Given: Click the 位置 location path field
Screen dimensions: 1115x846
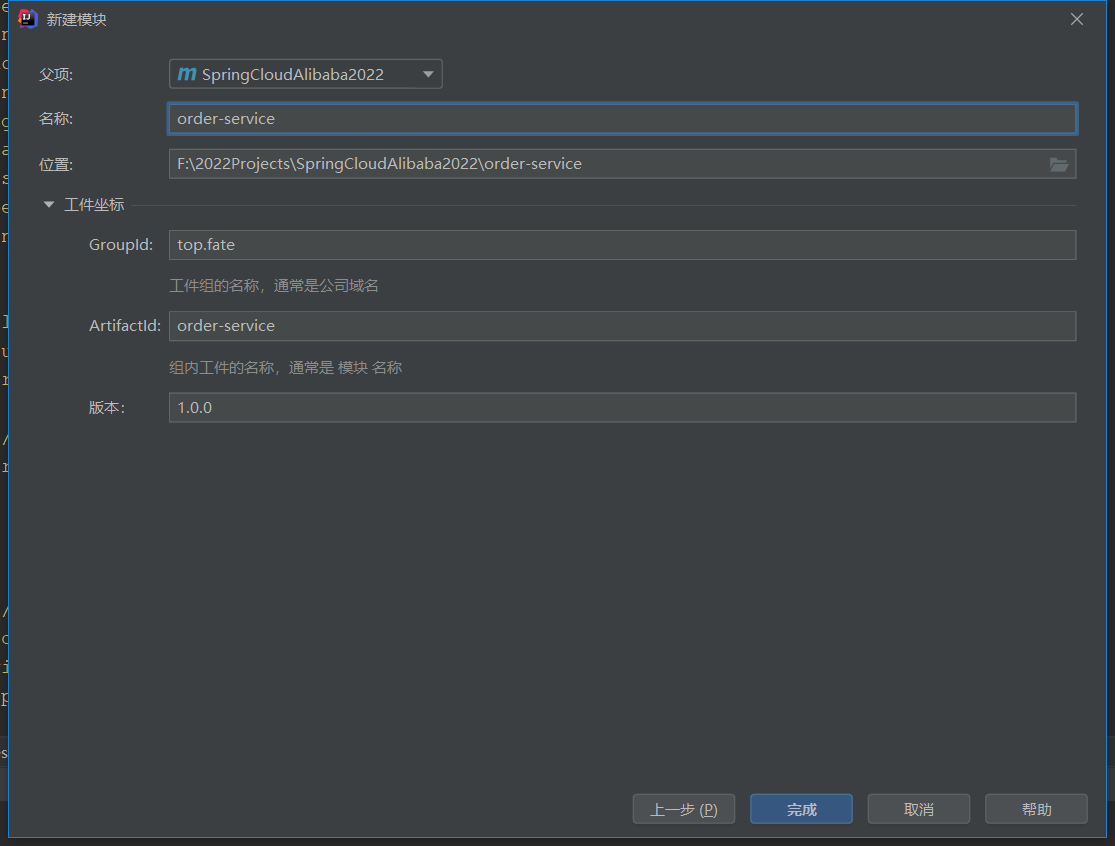Looking at the screenshot, I should tap(622, 164).
